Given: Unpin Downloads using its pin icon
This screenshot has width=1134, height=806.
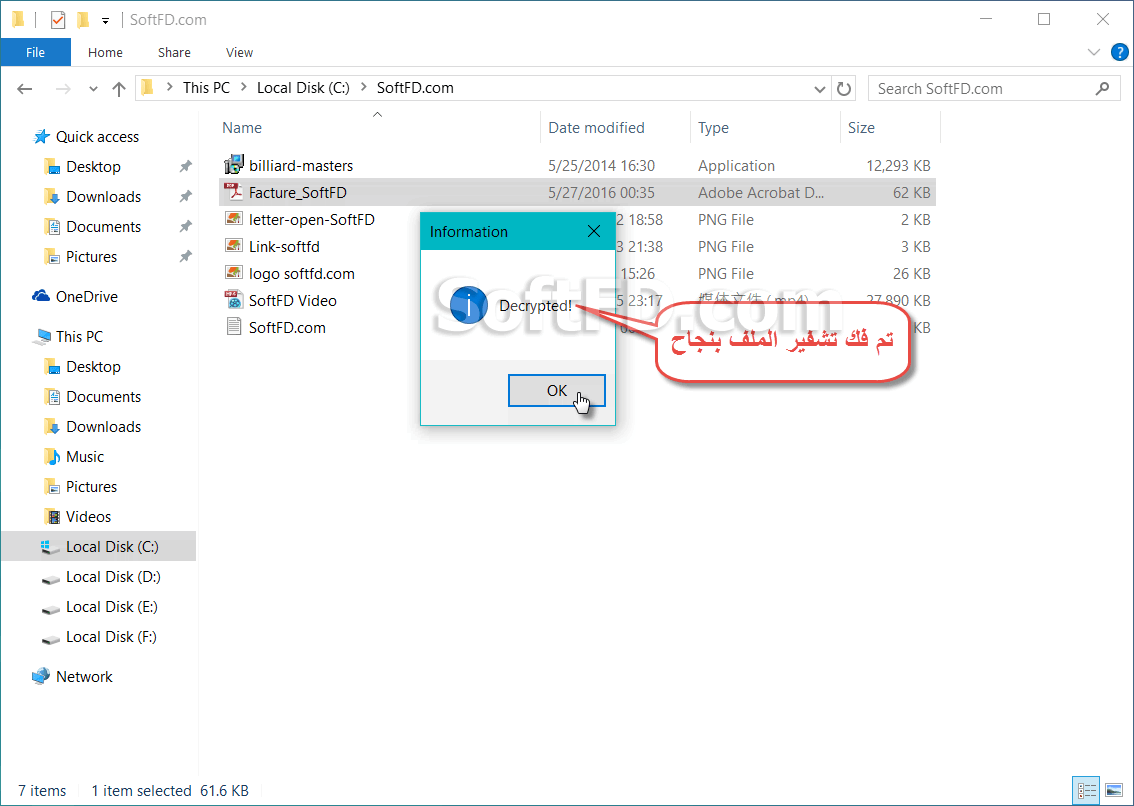Looking at the screenshot, I should [x=186, y=196].
